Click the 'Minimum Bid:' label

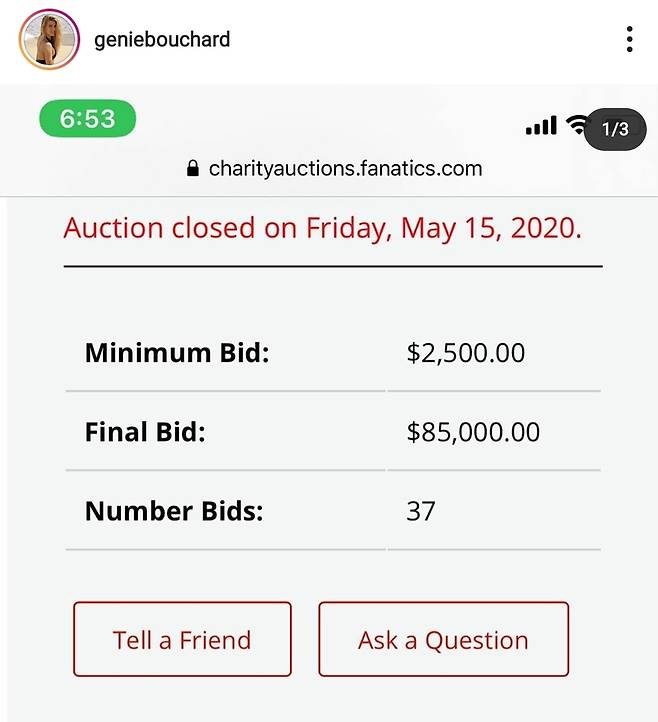[177, 353]
